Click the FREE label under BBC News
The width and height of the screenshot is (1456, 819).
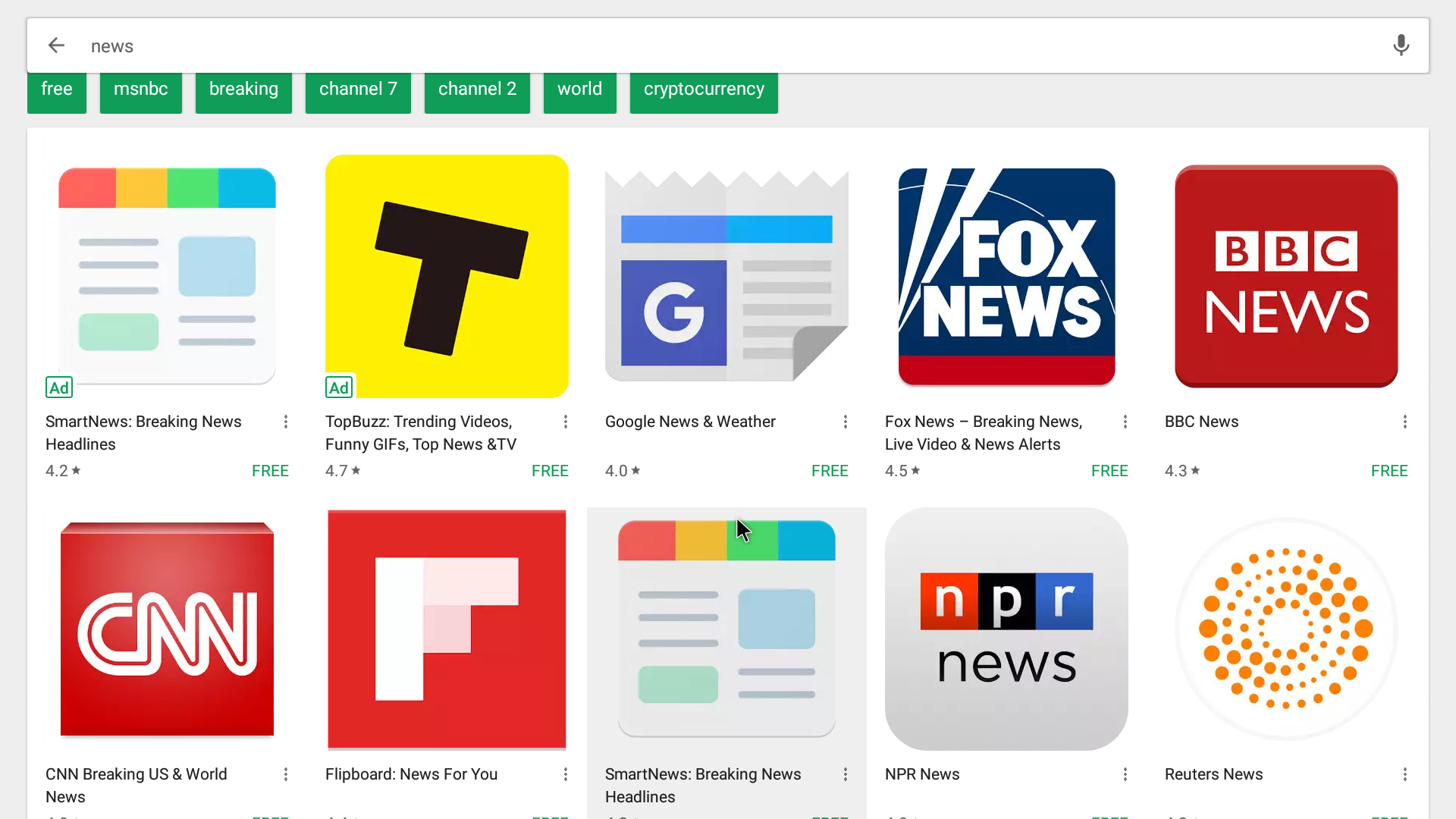(x=1389, y=471)
